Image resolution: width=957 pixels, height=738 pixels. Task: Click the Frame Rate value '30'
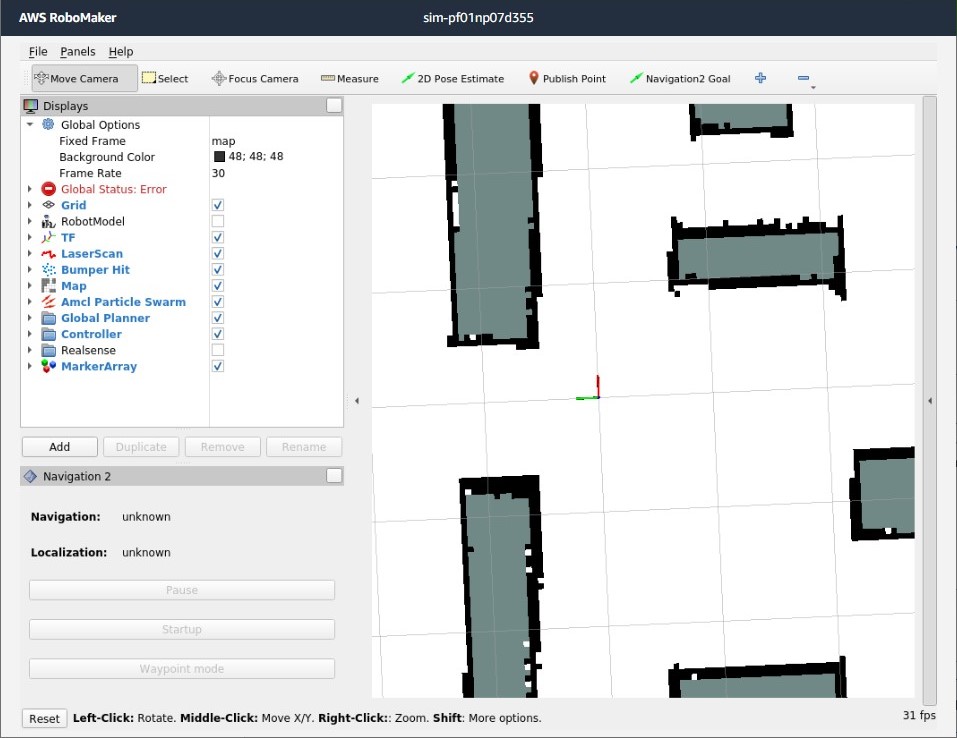(218, 173)
